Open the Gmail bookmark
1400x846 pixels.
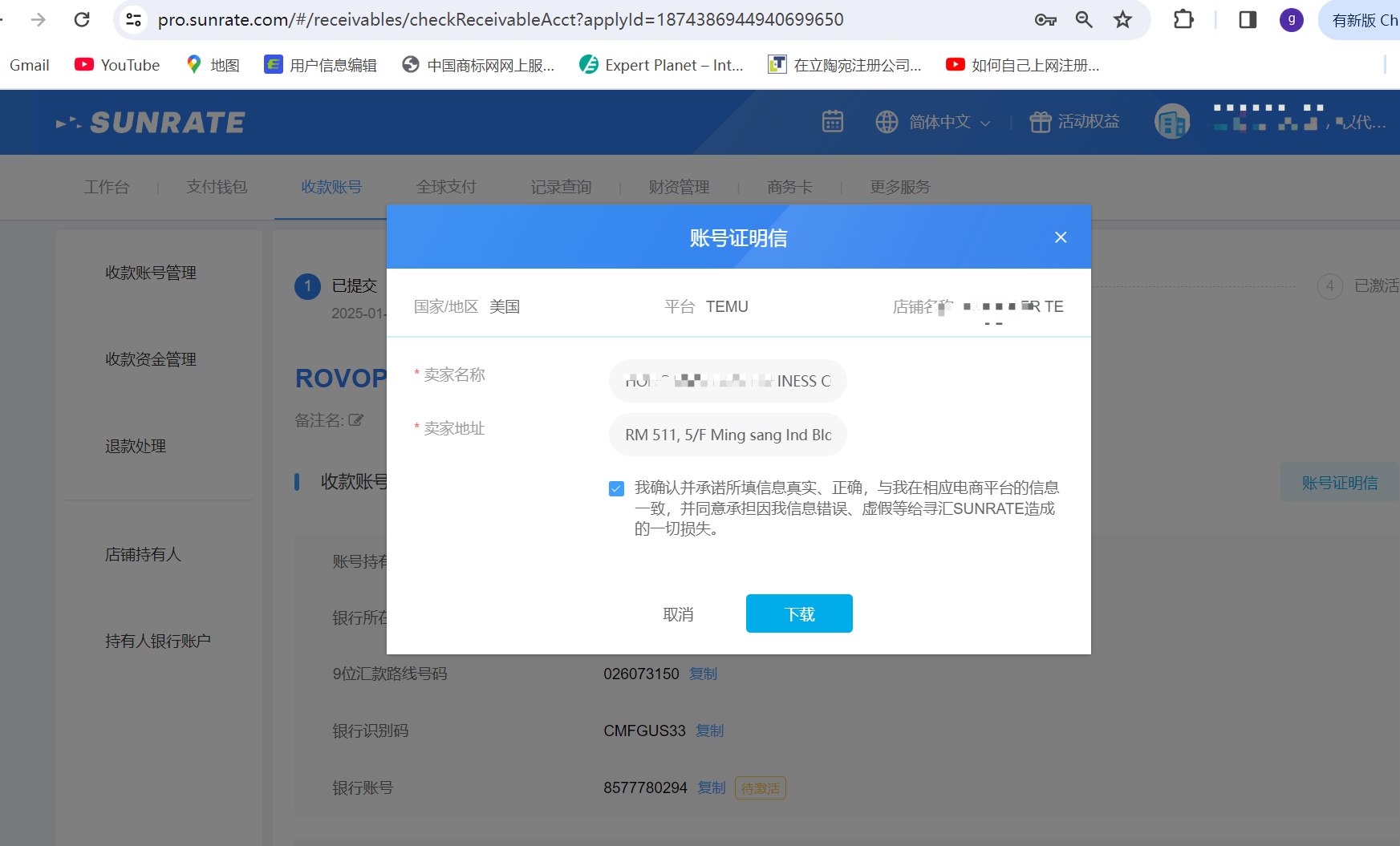coord(30,65)
